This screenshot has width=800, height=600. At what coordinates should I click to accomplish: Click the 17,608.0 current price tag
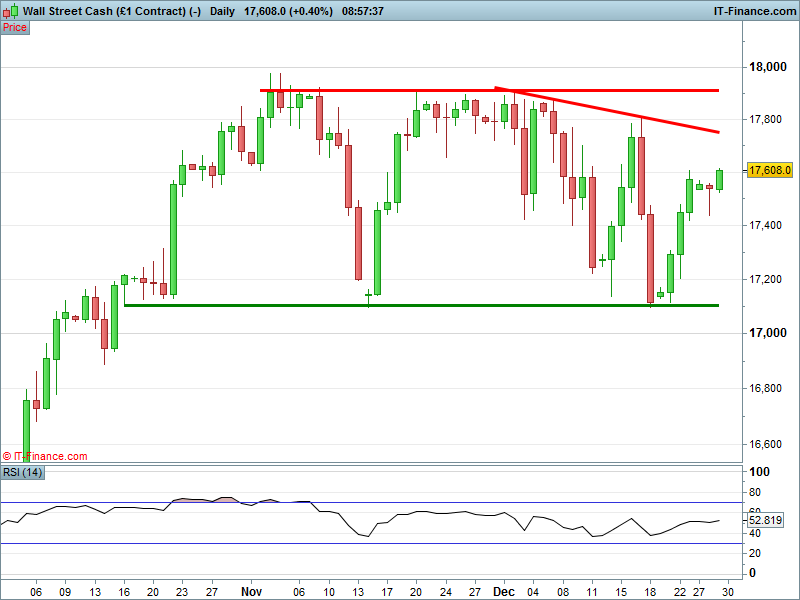770,170
